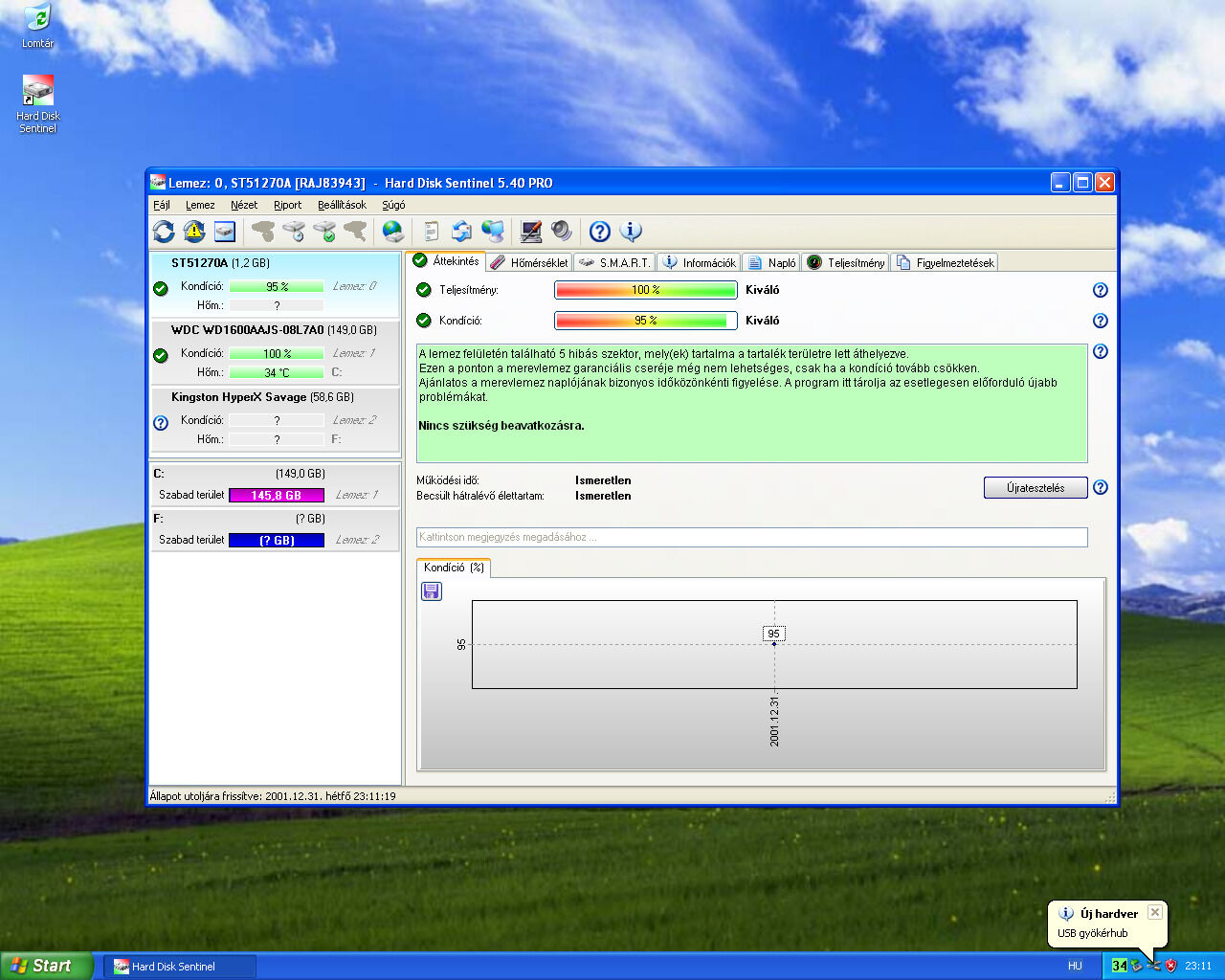This screenshot has width=1225, height=980.
Task: Click the Kondíció 95 % bar in overview
Action: pos(646,321)
